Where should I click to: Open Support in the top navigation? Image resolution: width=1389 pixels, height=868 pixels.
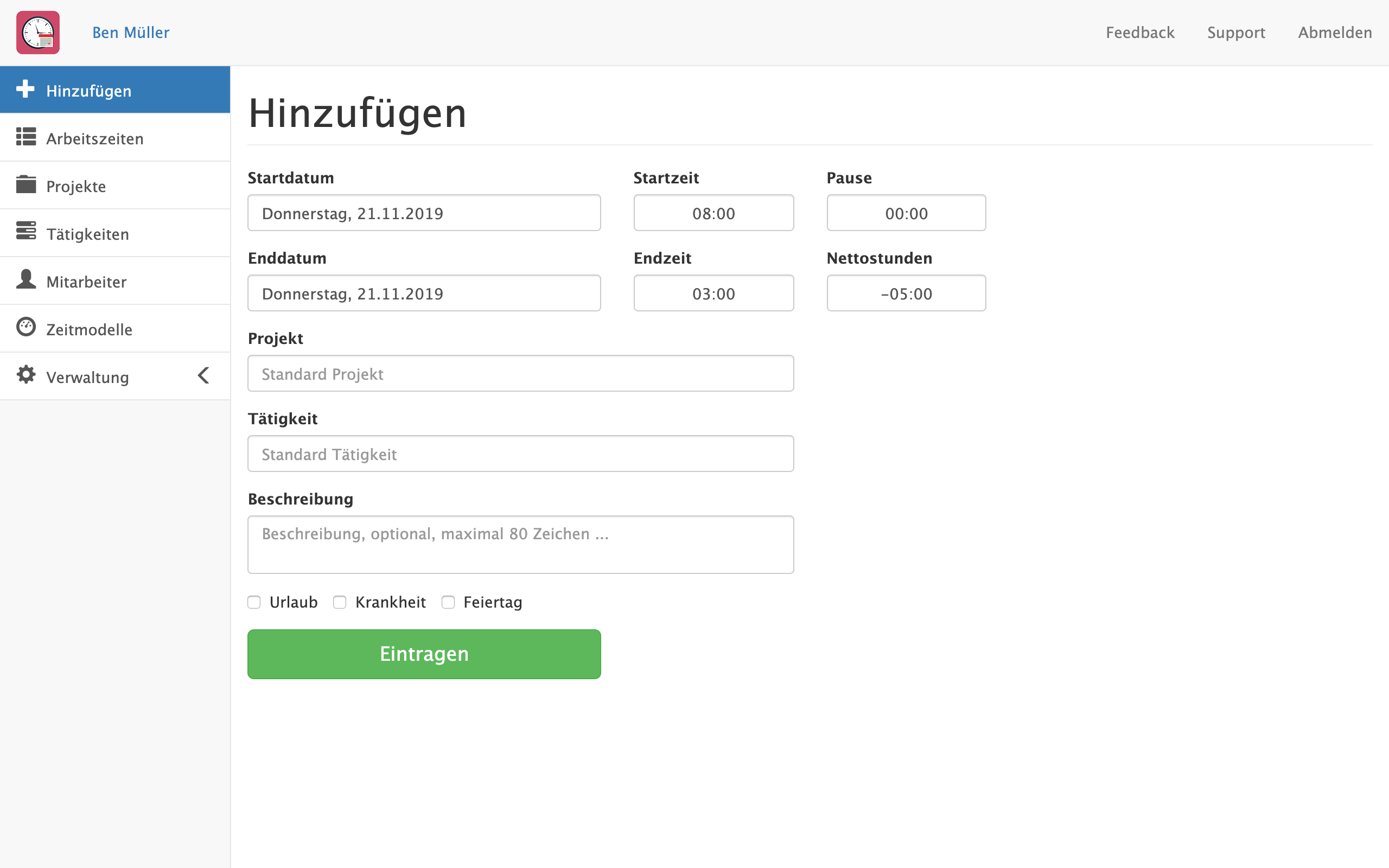point(1236,33)
